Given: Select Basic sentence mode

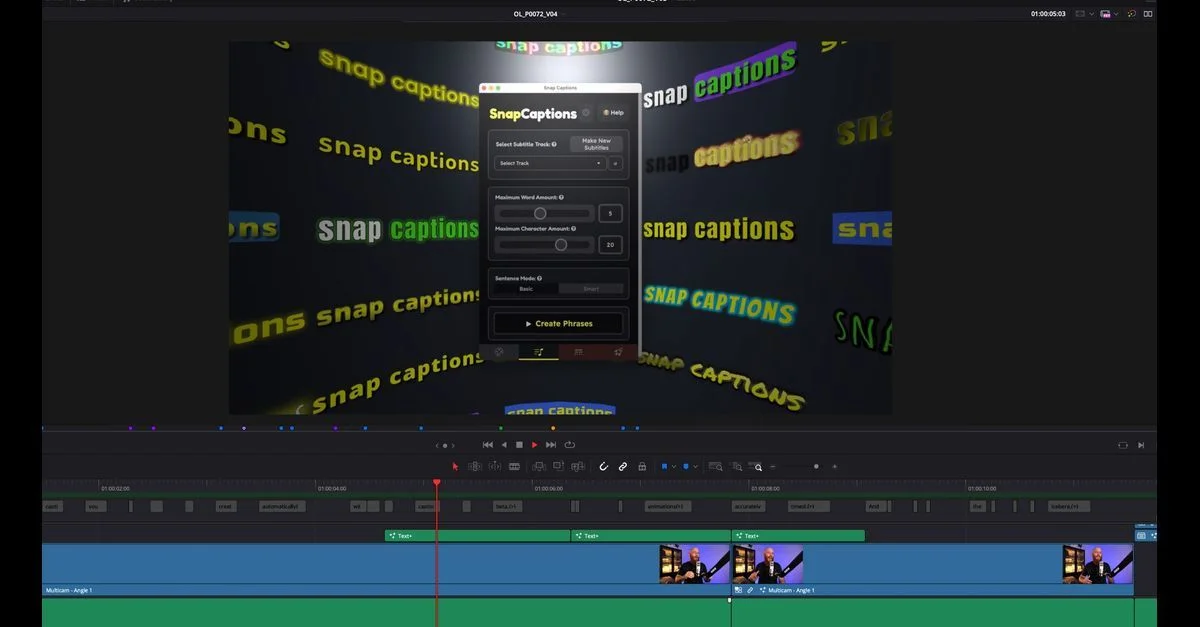Looking at the screenshot, I should pyautogui.click(x=526, y=289).
